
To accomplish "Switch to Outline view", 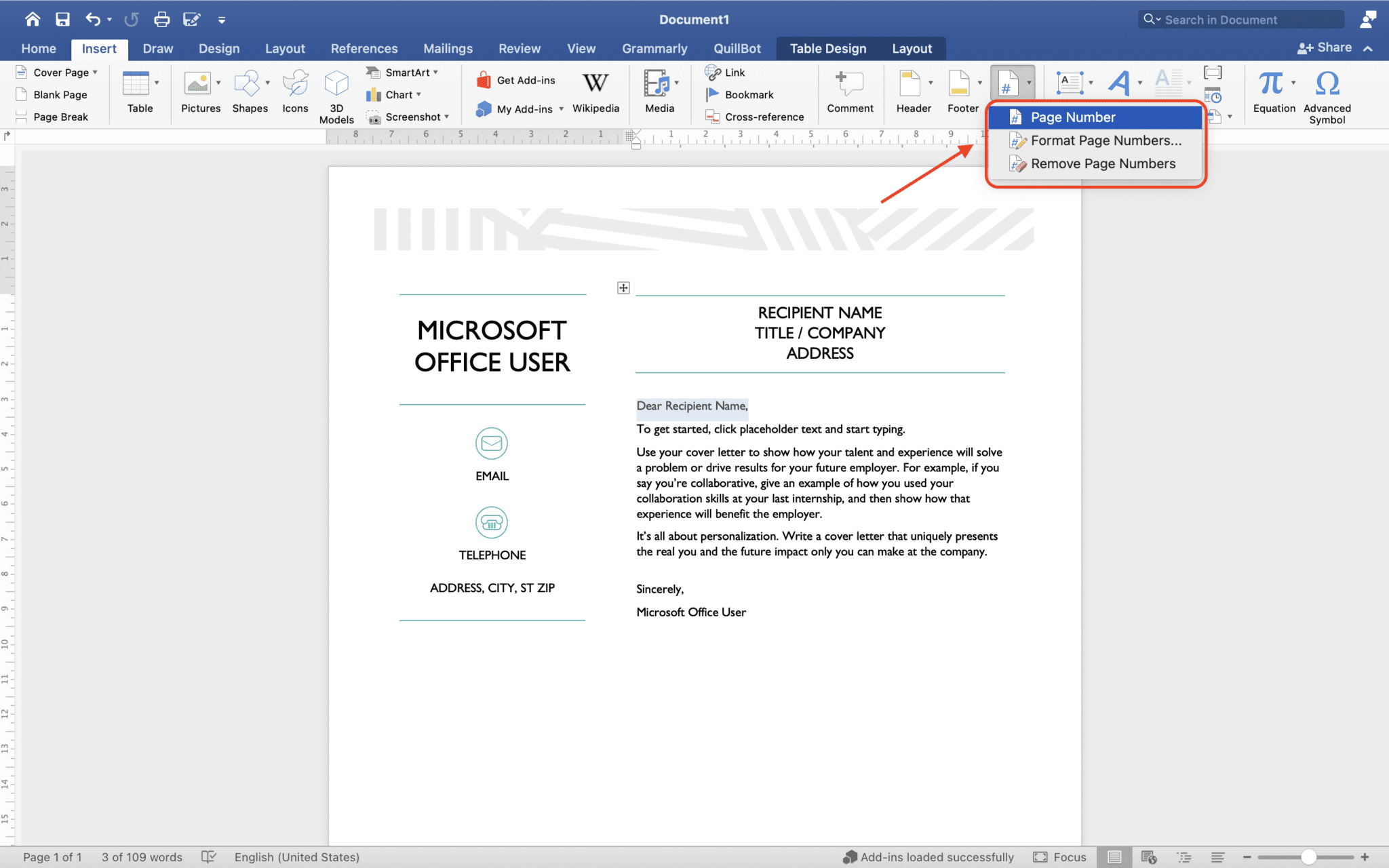I will 1184,857.
